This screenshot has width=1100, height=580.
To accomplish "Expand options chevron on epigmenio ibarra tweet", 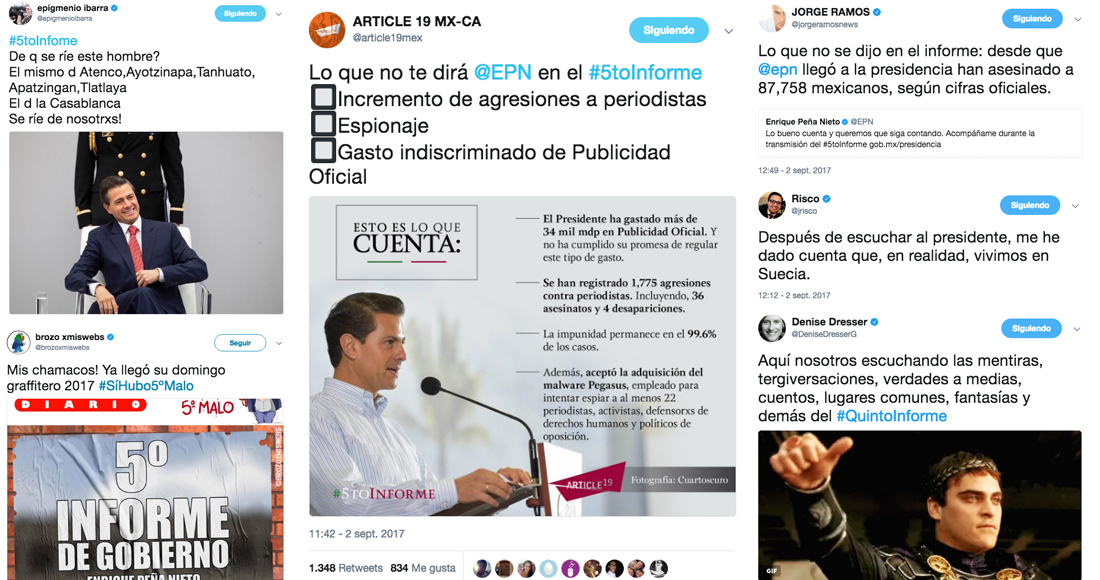I will [279, 14].
